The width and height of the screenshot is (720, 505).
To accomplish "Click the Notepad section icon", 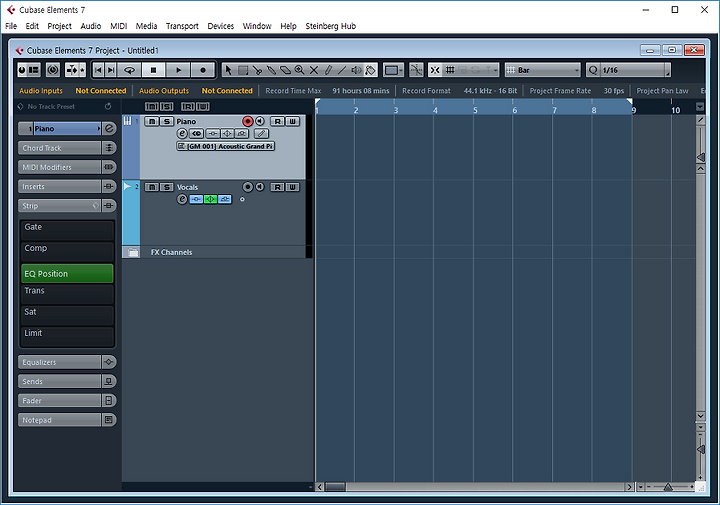I will pos(109,420).
